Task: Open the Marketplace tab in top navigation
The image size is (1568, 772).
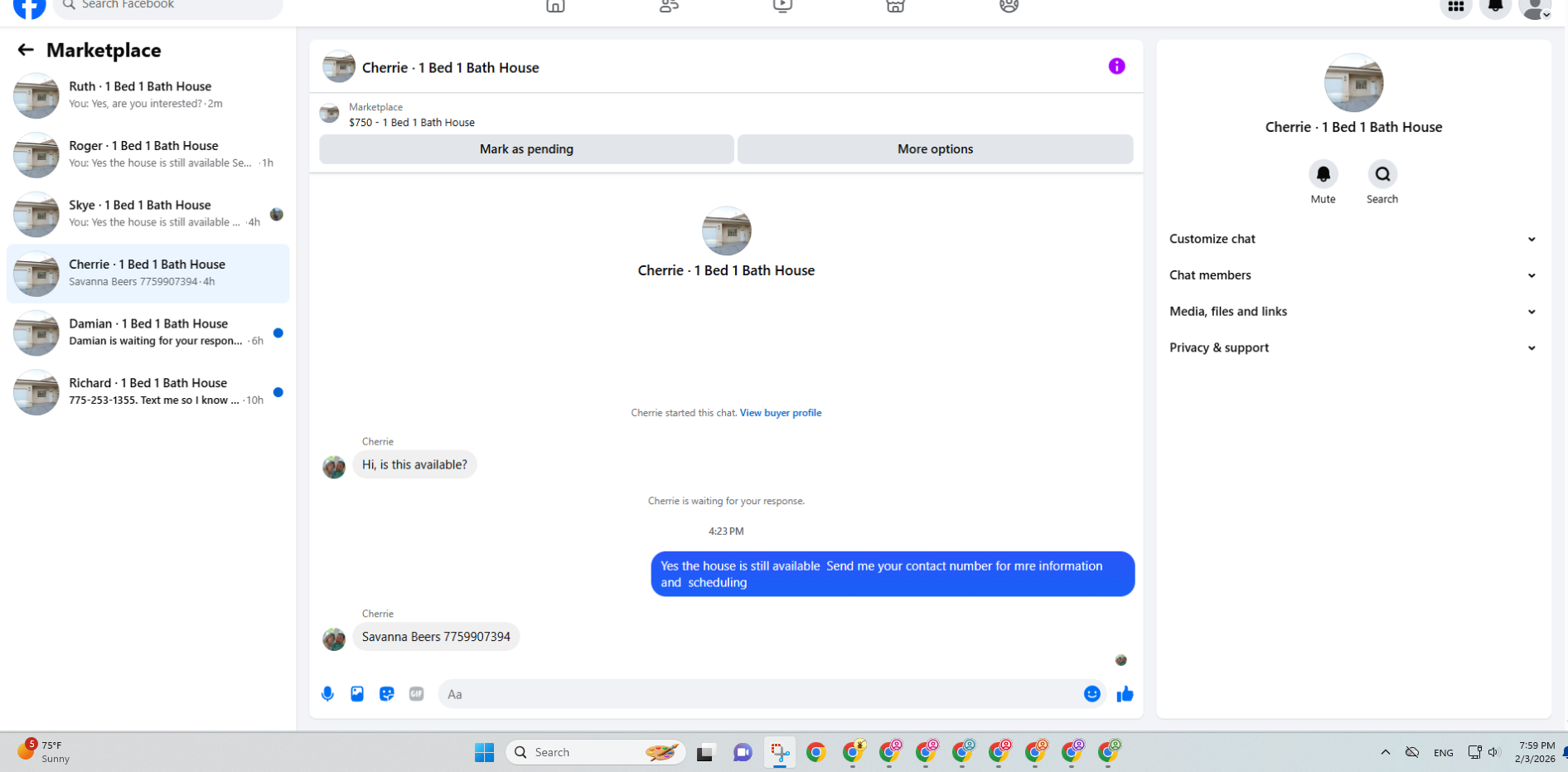Action: 895,7
